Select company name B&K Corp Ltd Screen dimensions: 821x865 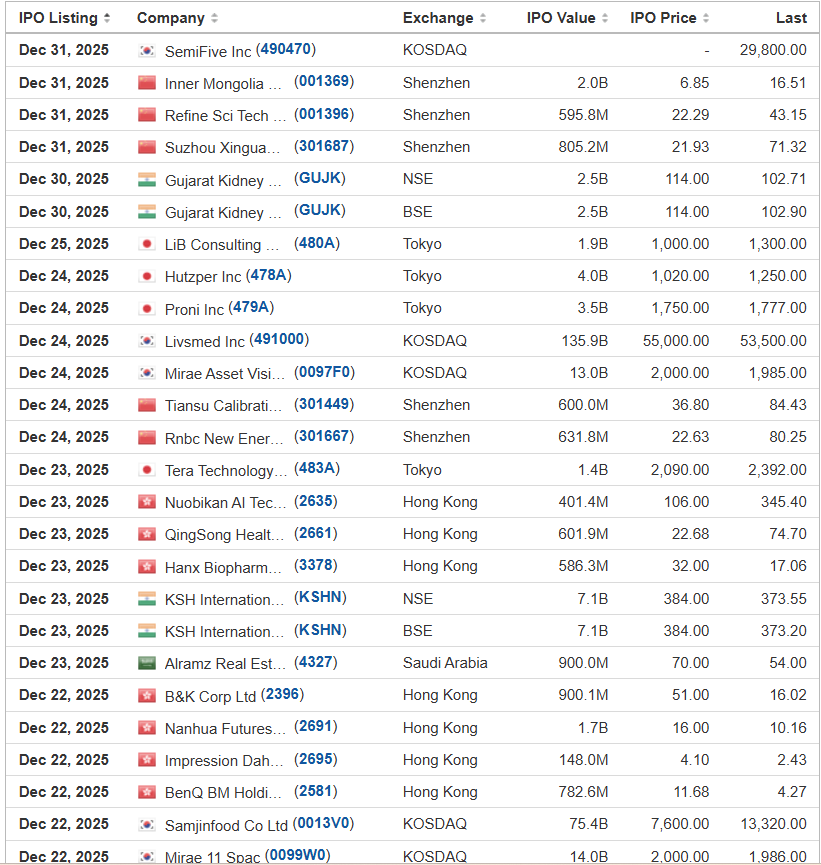[x=210, y=697]
